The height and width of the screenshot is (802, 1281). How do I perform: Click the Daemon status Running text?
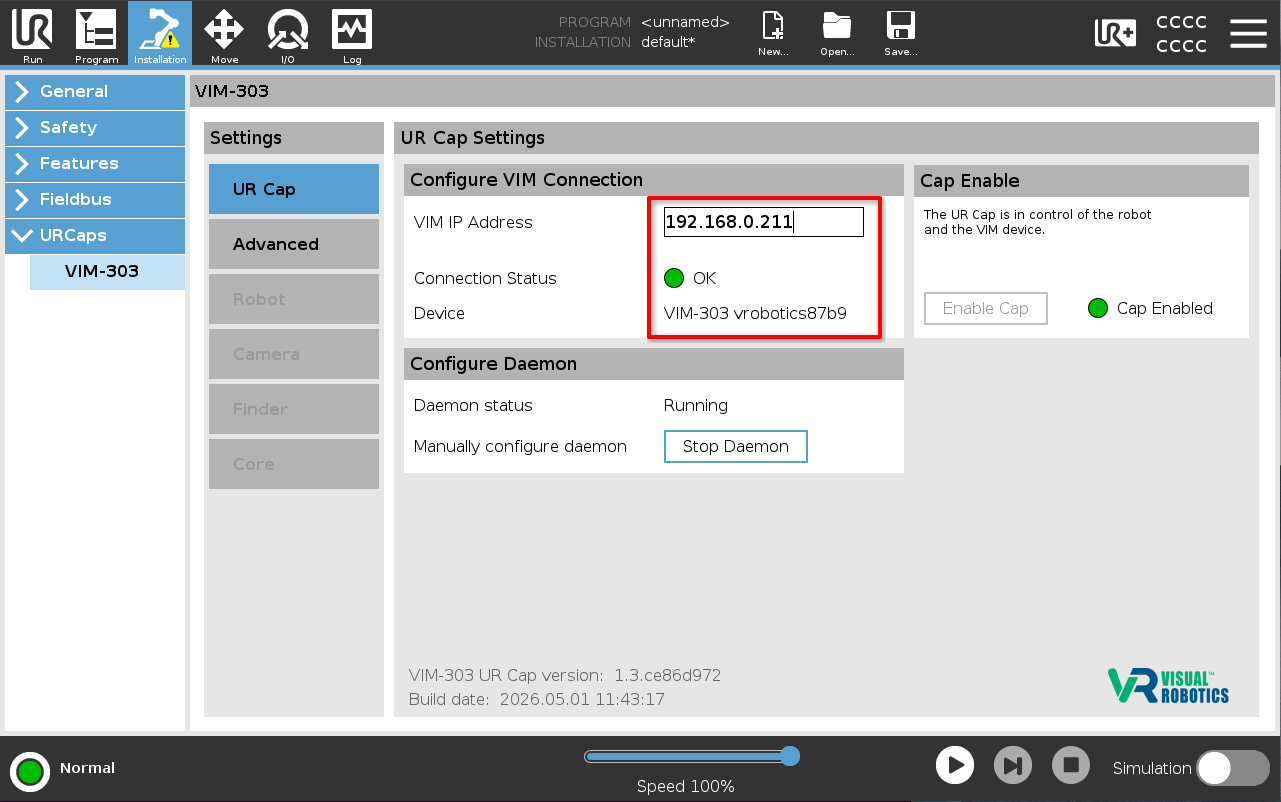point(696,405)
